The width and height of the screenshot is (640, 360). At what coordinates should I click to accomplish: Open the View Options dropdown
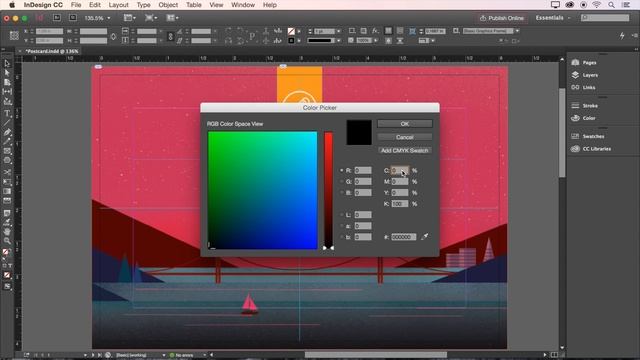[130, 18]
